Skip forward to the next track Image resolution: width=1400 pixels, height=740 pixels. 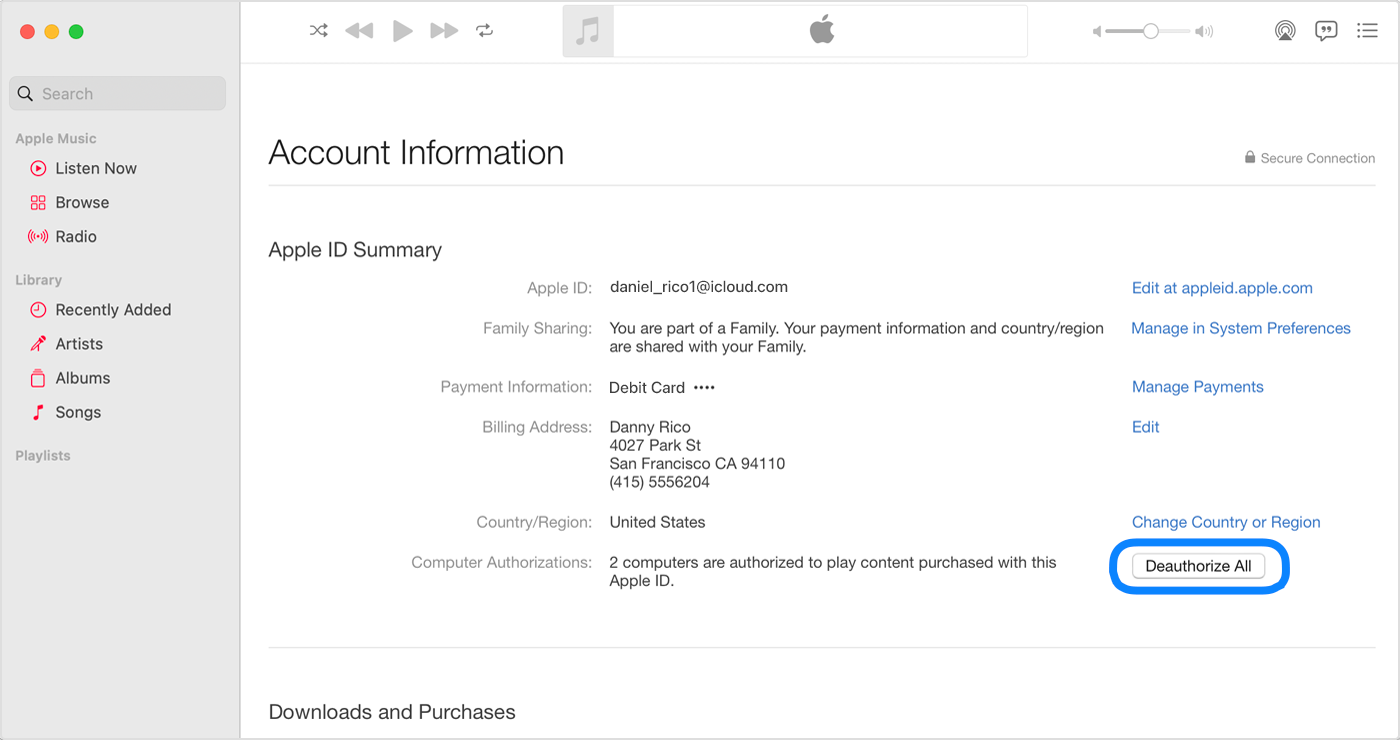tap(444, 31)
